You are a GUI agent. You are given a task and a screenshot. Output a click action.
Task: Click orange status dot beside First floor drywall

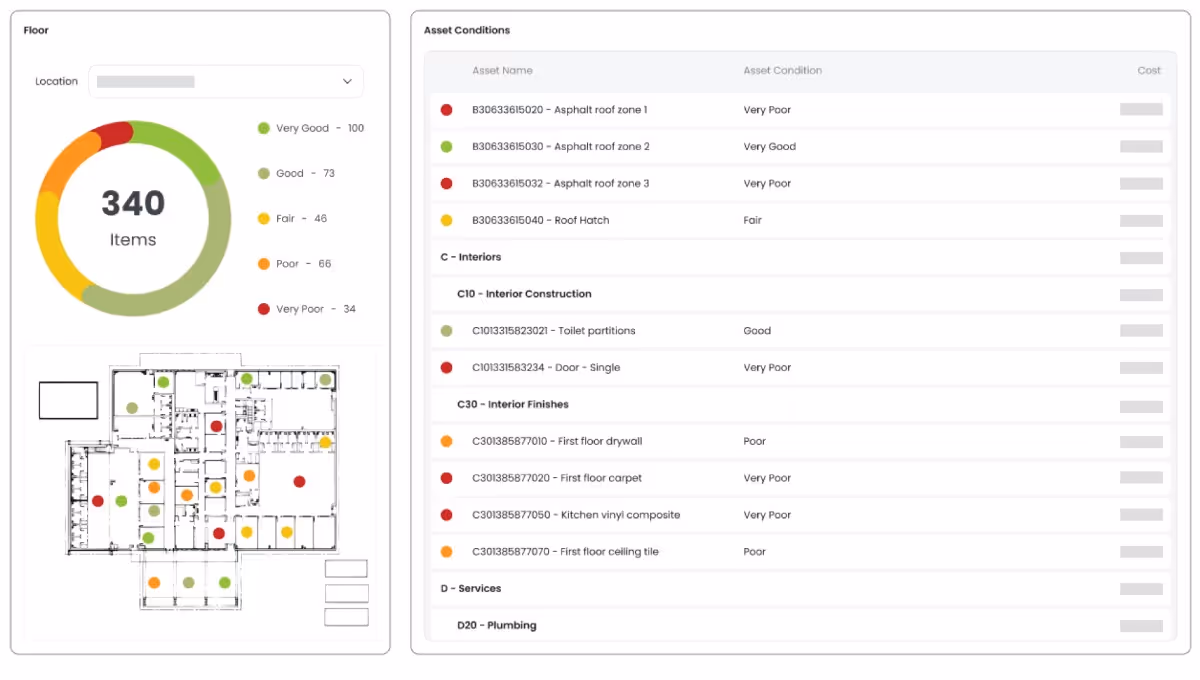click(x=446, y=441)
